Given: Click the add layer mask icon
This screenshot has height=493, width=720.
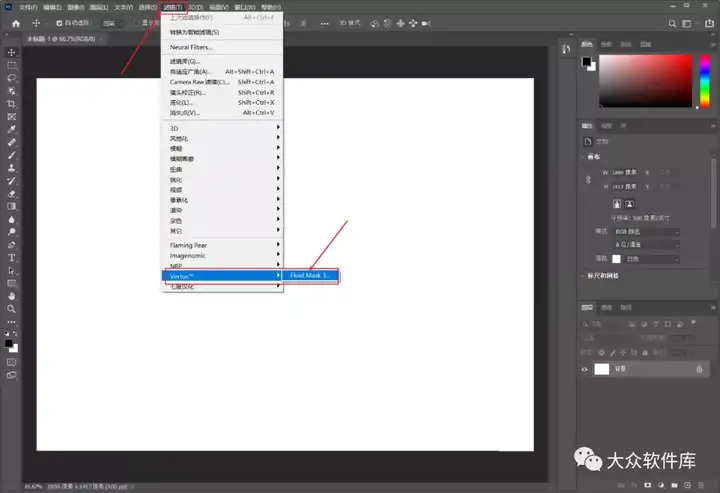Looking at the screenshot, I should pos(647,485).
